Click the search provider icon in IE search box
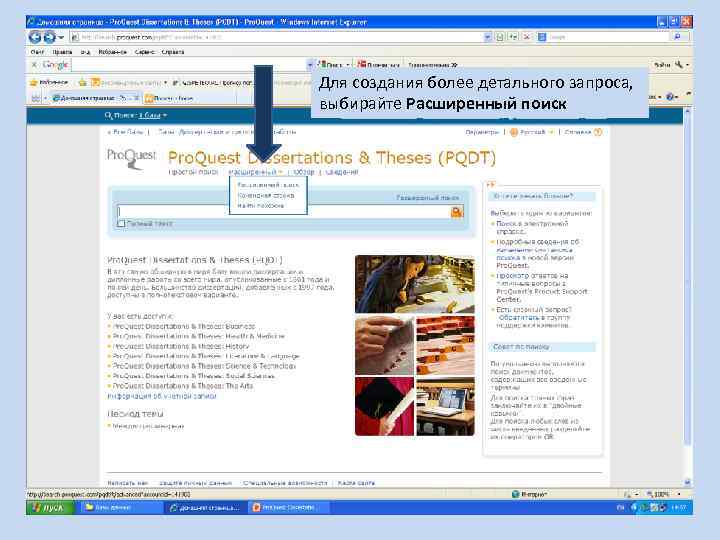Screen dimensions: 720x540 pyautogui.click(x=542, y=37)
